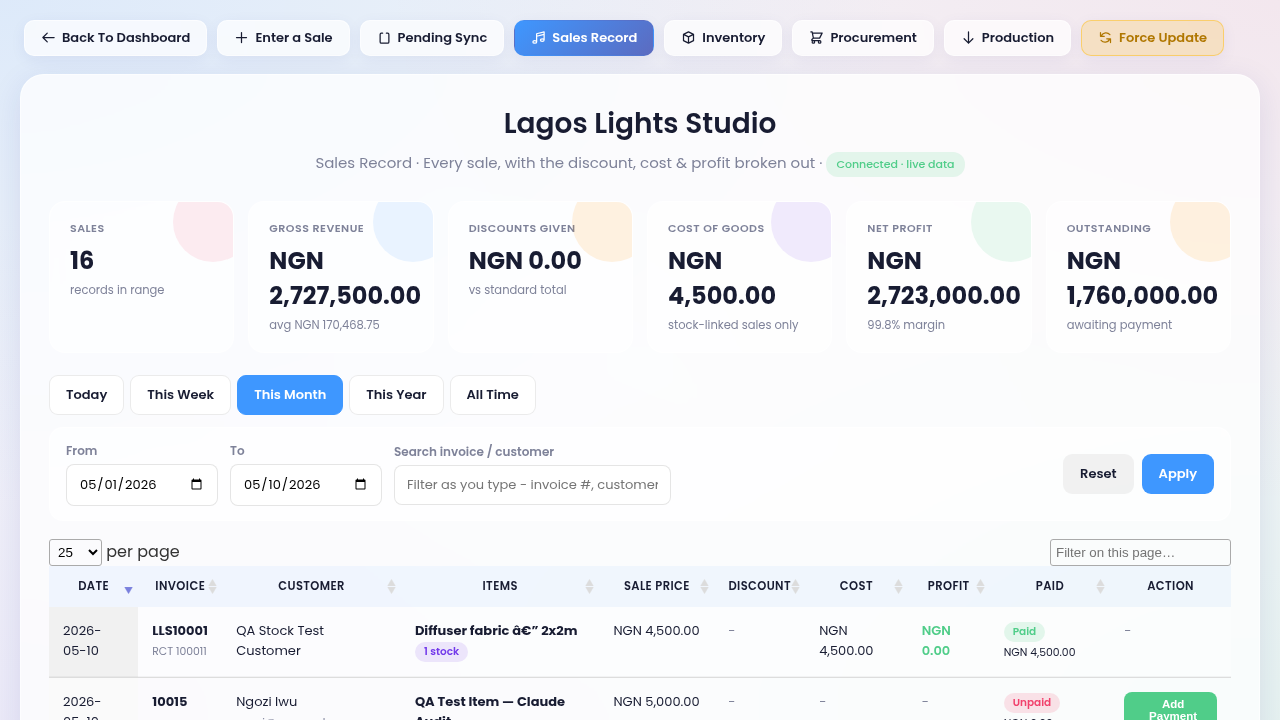Select the This Month range filter
1280x720 pixels.
pyautogui.click(x=290, y=395)
